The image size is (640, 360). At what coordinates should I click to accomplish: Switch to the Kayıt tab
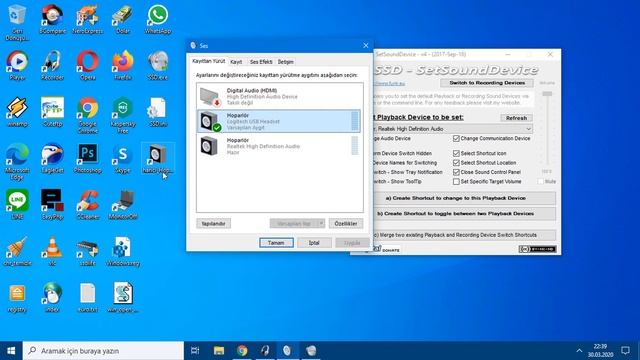[236, 62]
